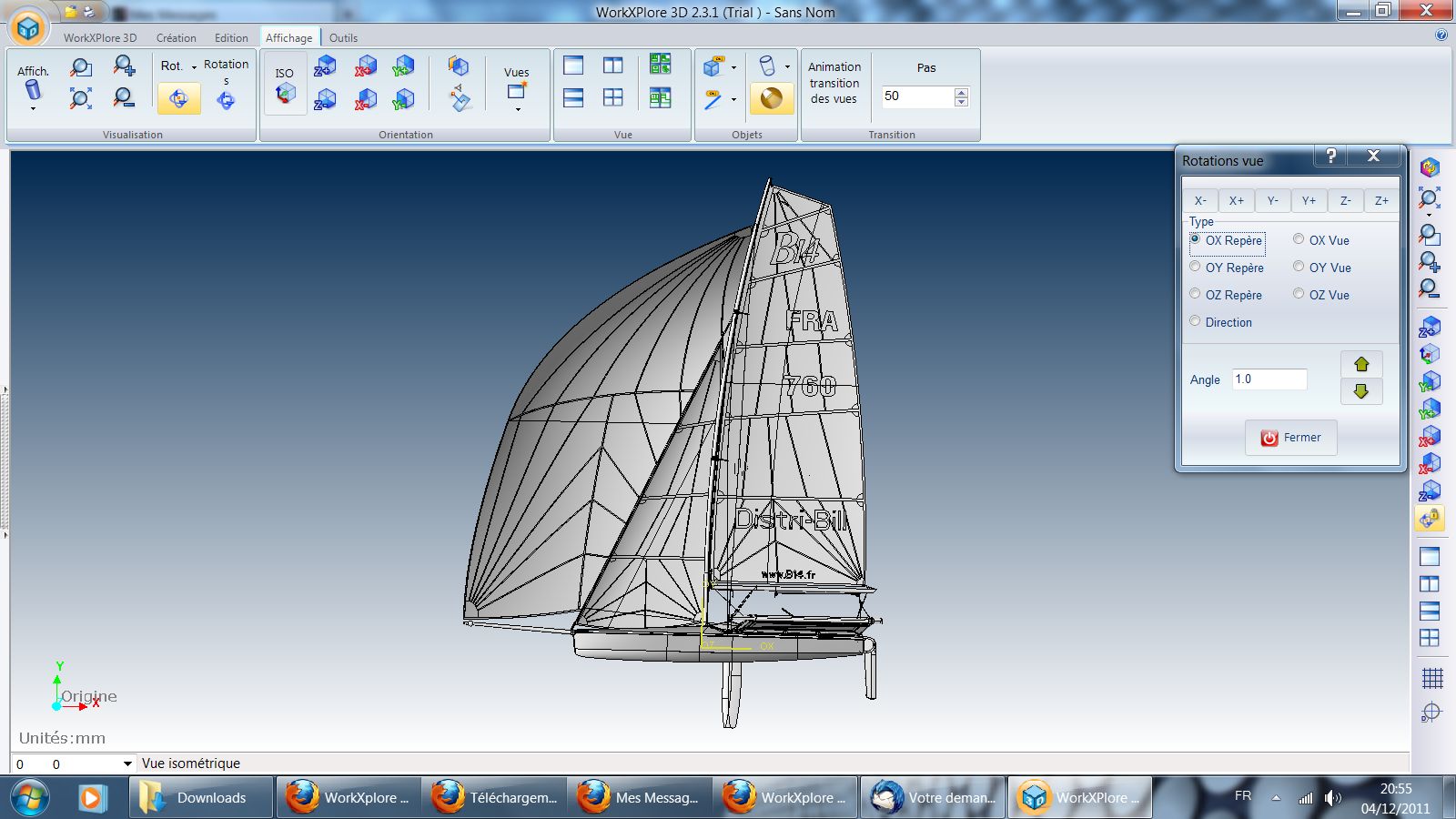Open the line object dropdown arrow in Objets
Image resolution: width=1456 pixels, height=819 pixels.
(733, 99)
